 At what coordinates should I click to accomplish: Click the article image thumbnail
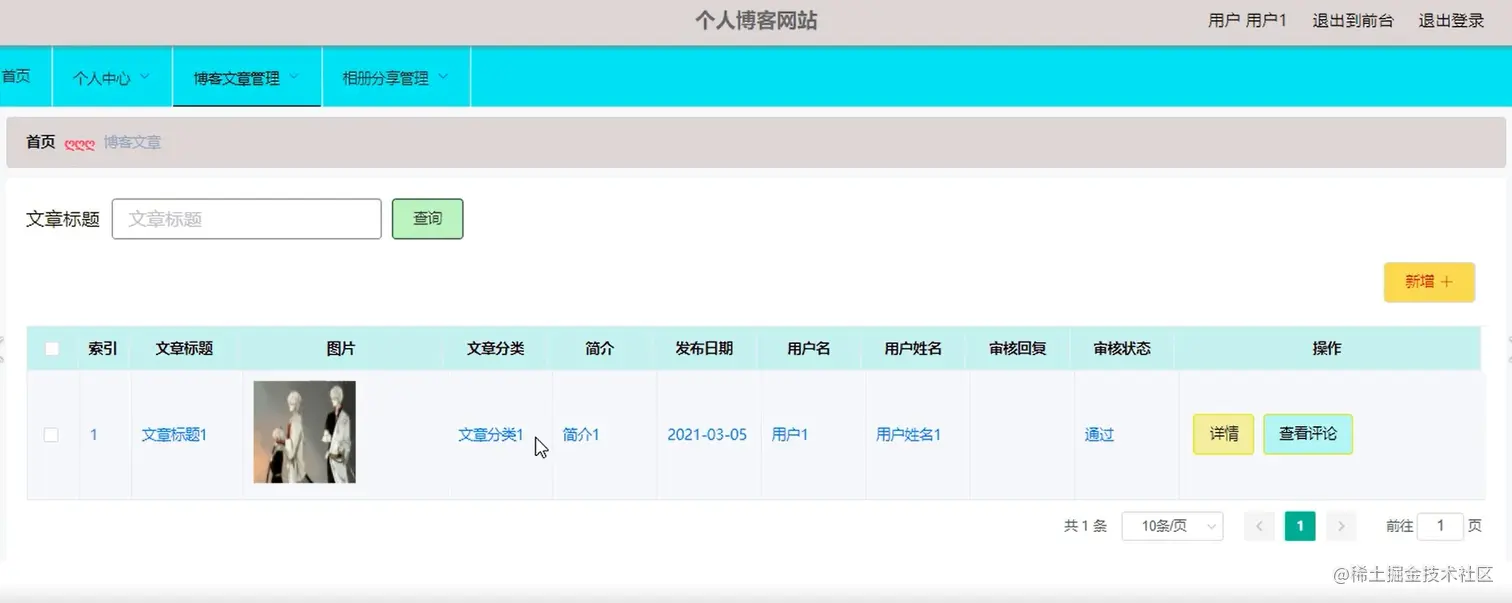tap(303, 432)
